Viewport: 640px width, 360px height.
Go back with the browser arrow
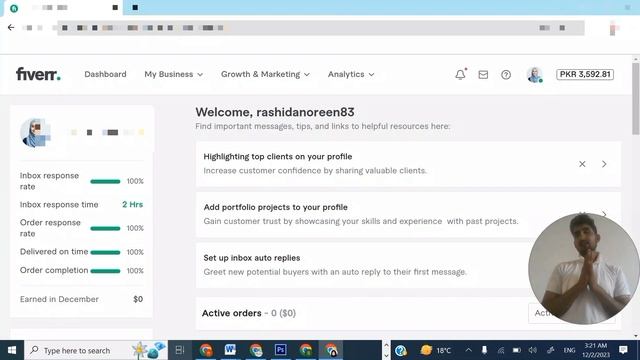[11, 27]
